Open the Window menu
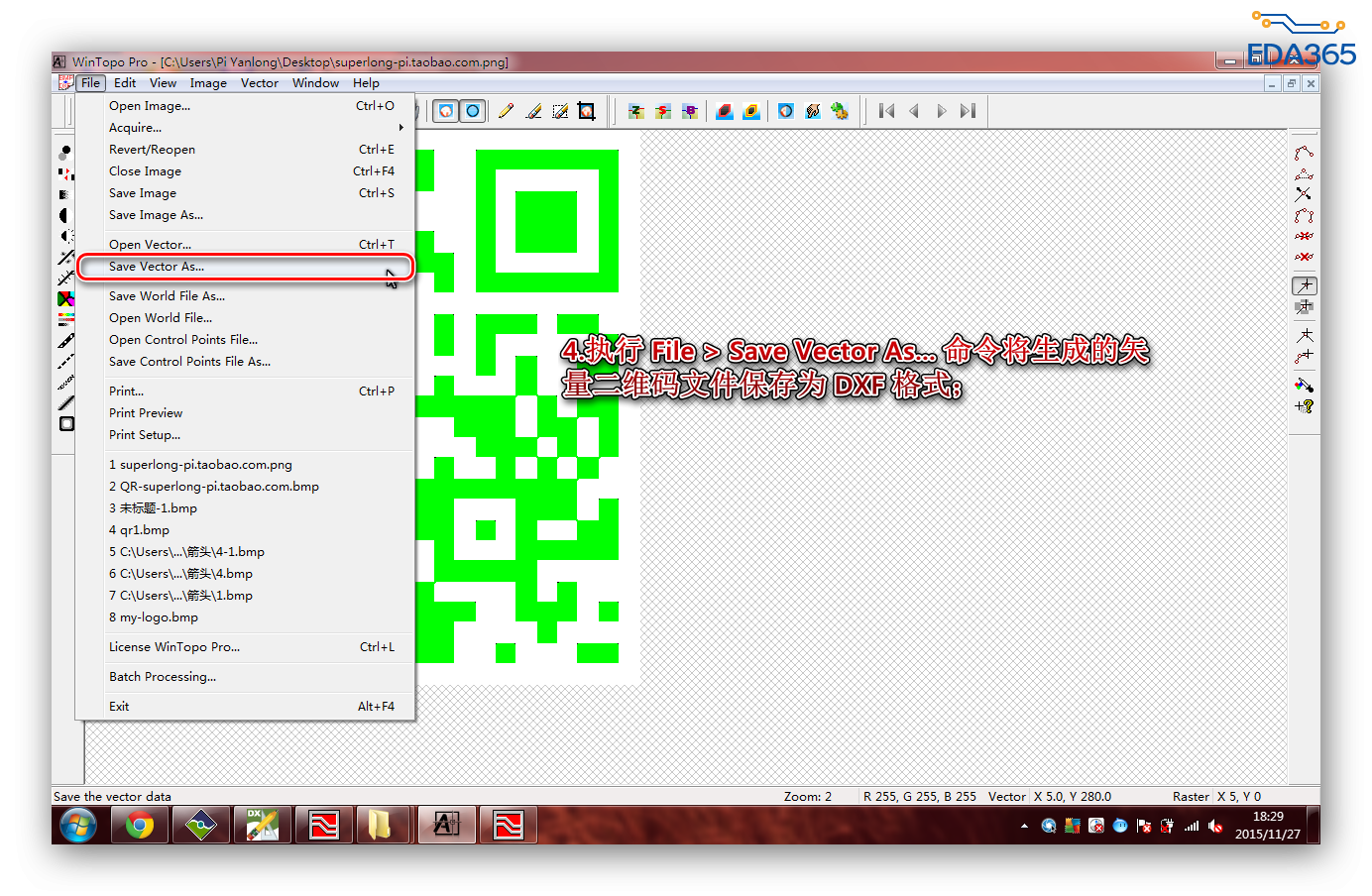 315,83
